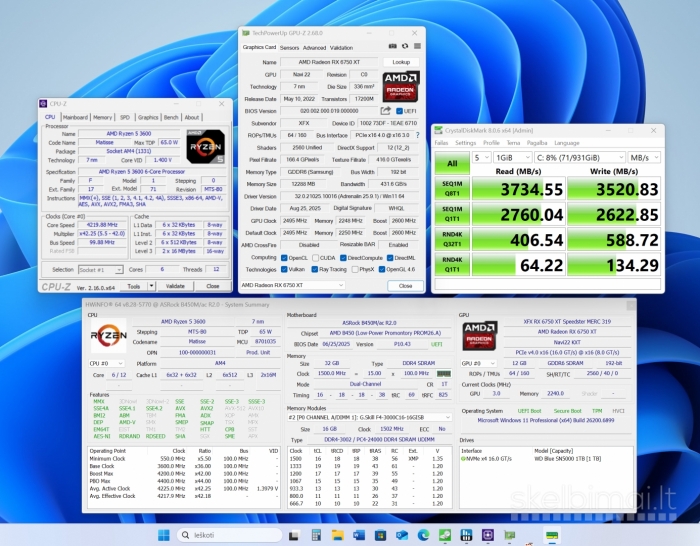Click the AMD Radeon logo in GPU-Z
The image size is (700, 546).
(401, 86)
